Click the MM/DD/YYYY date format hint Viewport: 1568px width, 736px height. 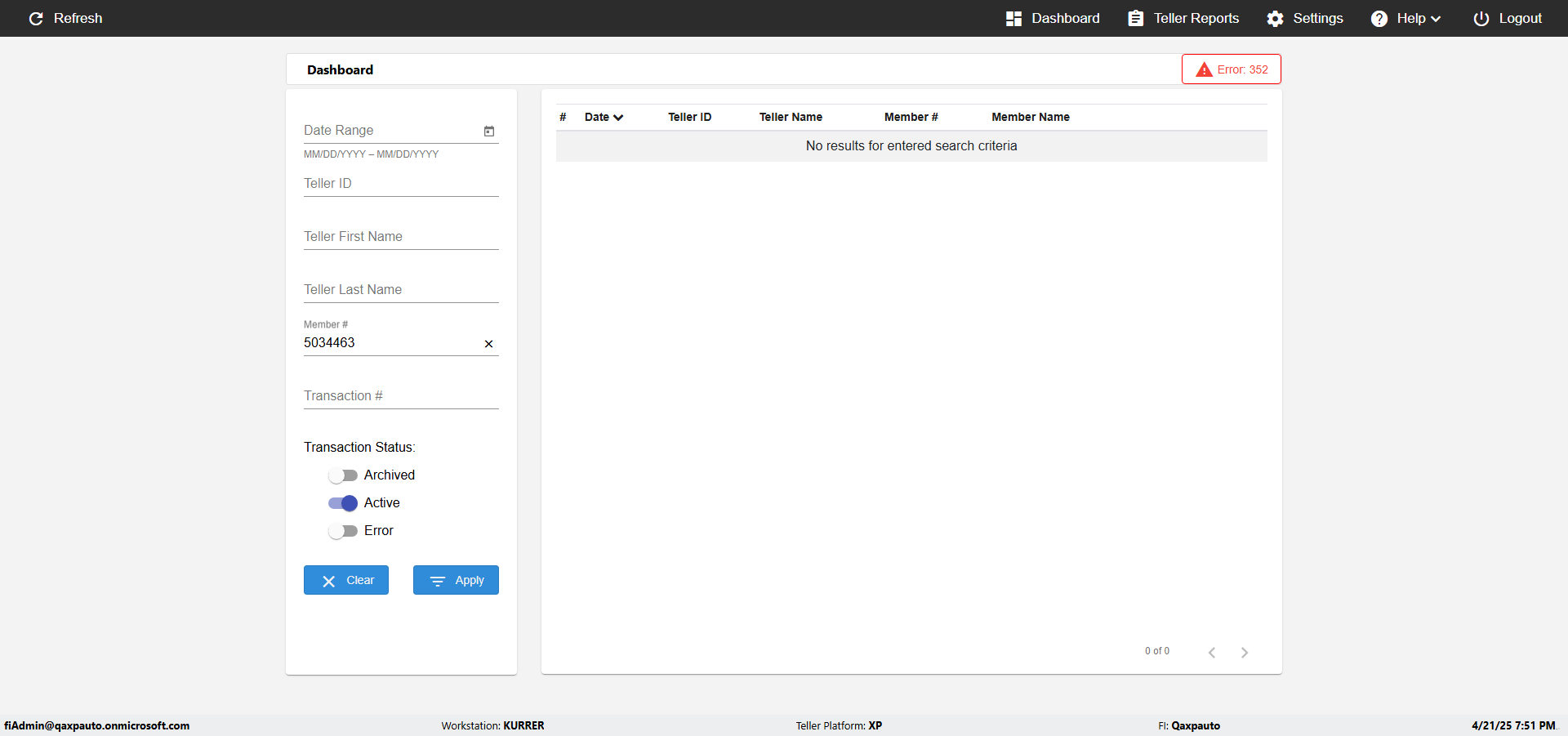[371, 154]
